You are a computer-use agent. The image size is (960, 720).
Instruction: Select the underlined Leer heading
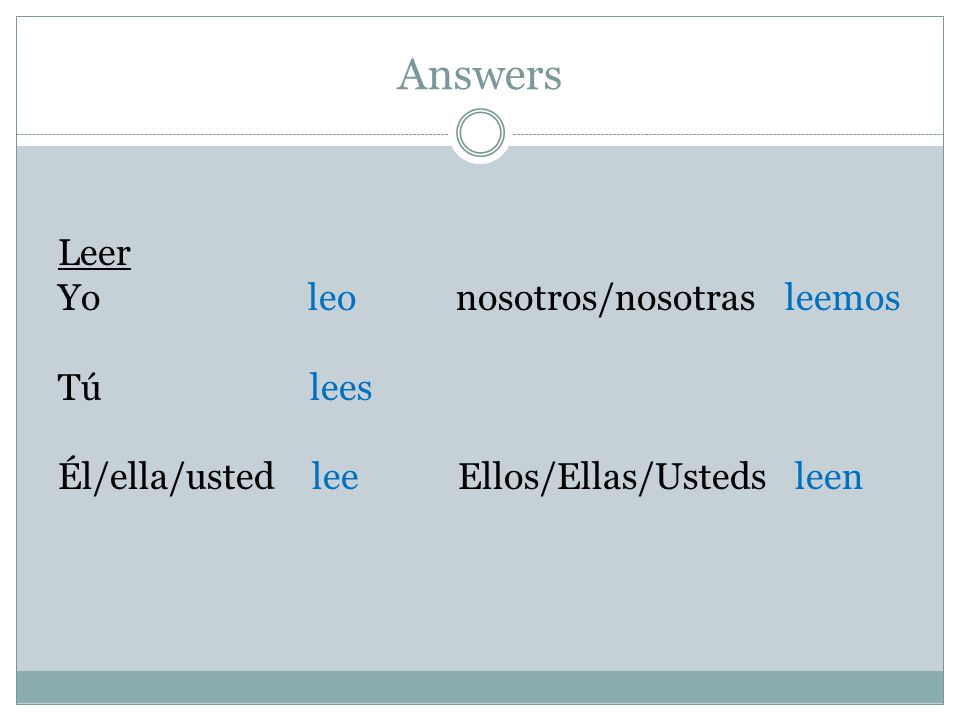(94, 253)
